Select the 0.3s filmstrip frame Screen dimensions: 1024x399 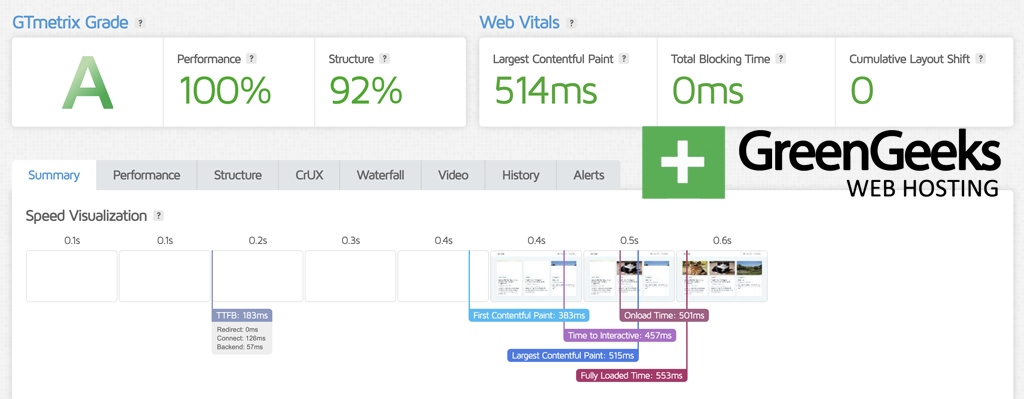[350, 276]
